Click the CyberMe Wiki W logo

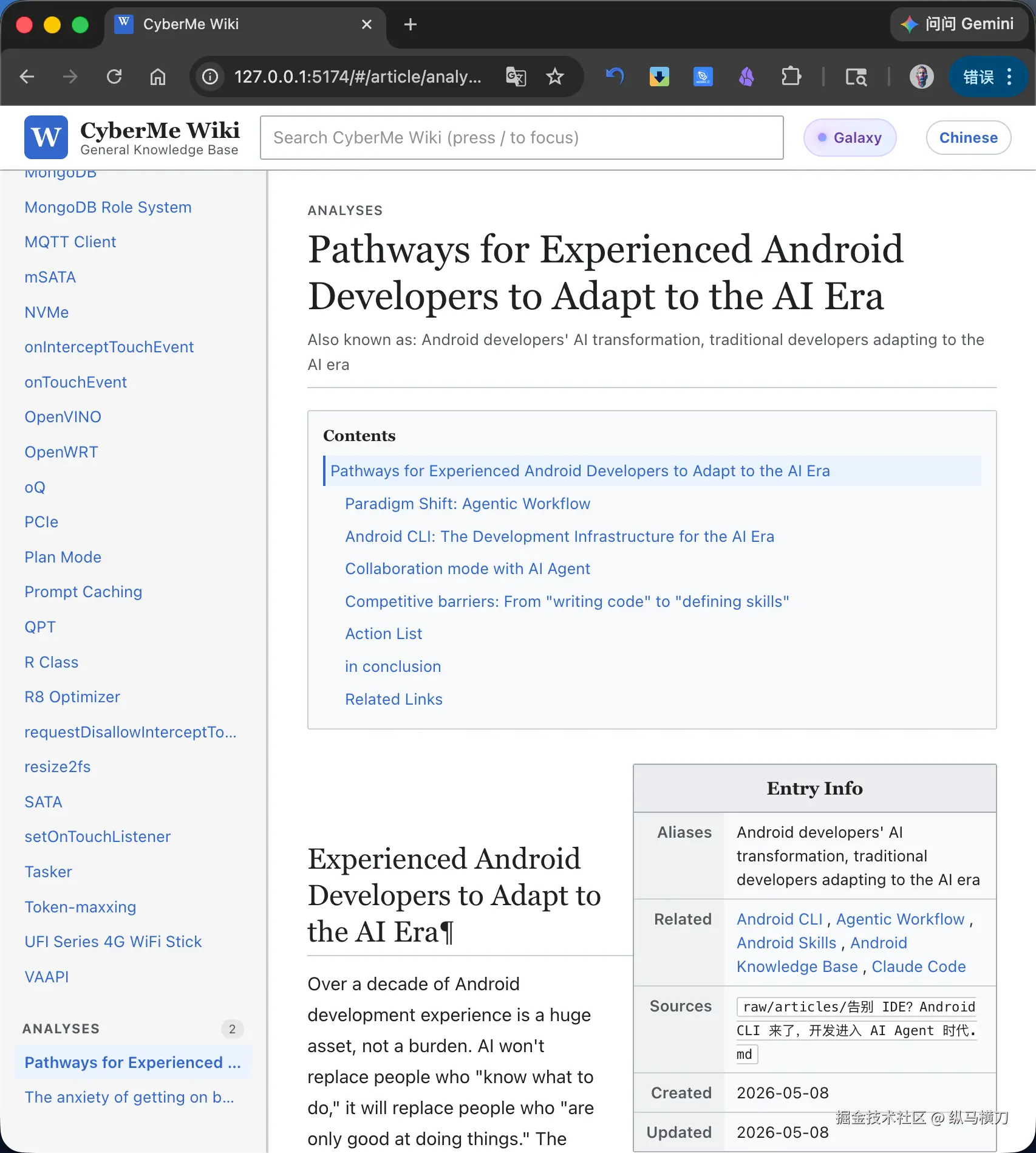pyautogui.click(x=46, y=137)
